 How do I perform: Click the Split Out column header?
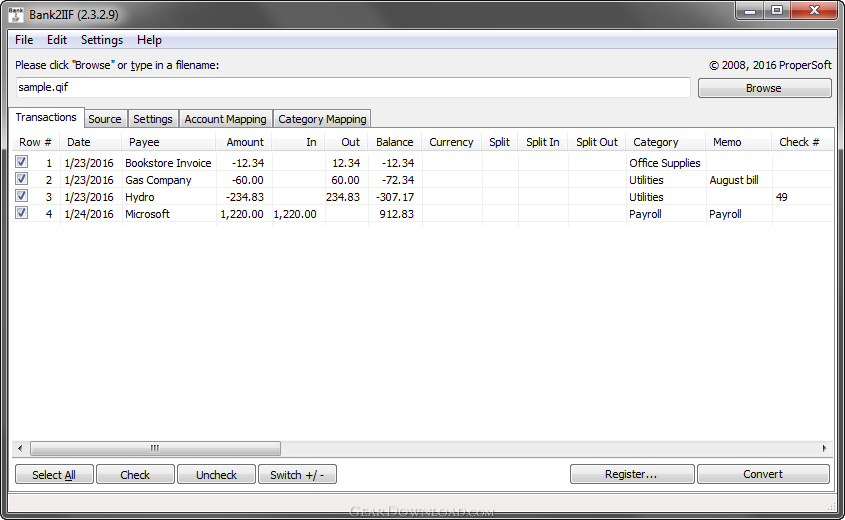click(597, 142)
